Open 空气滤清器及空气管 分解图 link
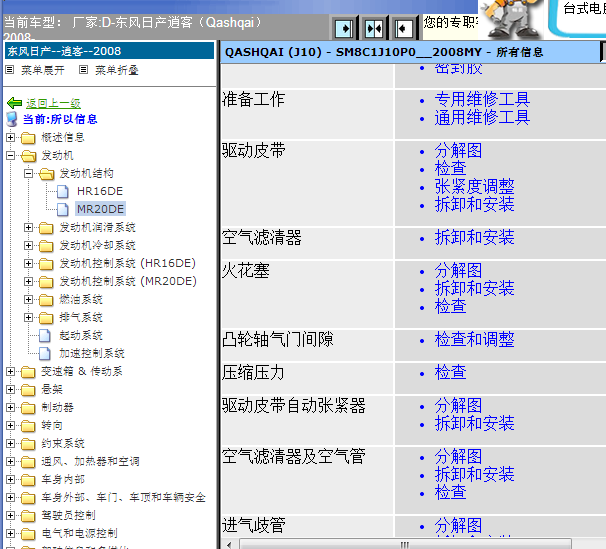This screenshot has width=606, height=549. [458, 457]
